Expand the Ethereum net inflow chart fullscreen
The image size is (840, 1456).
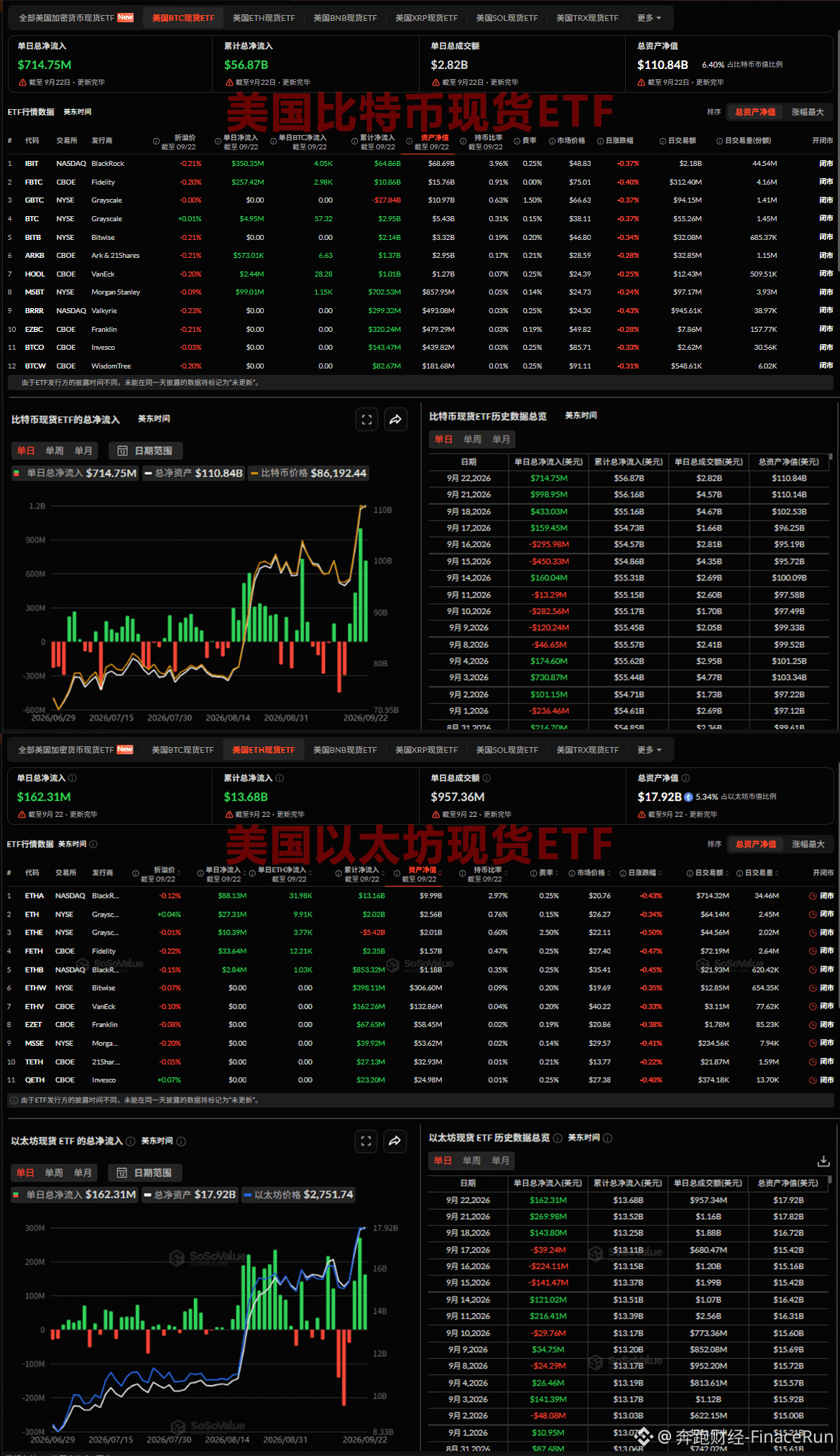click(366, 1141)
